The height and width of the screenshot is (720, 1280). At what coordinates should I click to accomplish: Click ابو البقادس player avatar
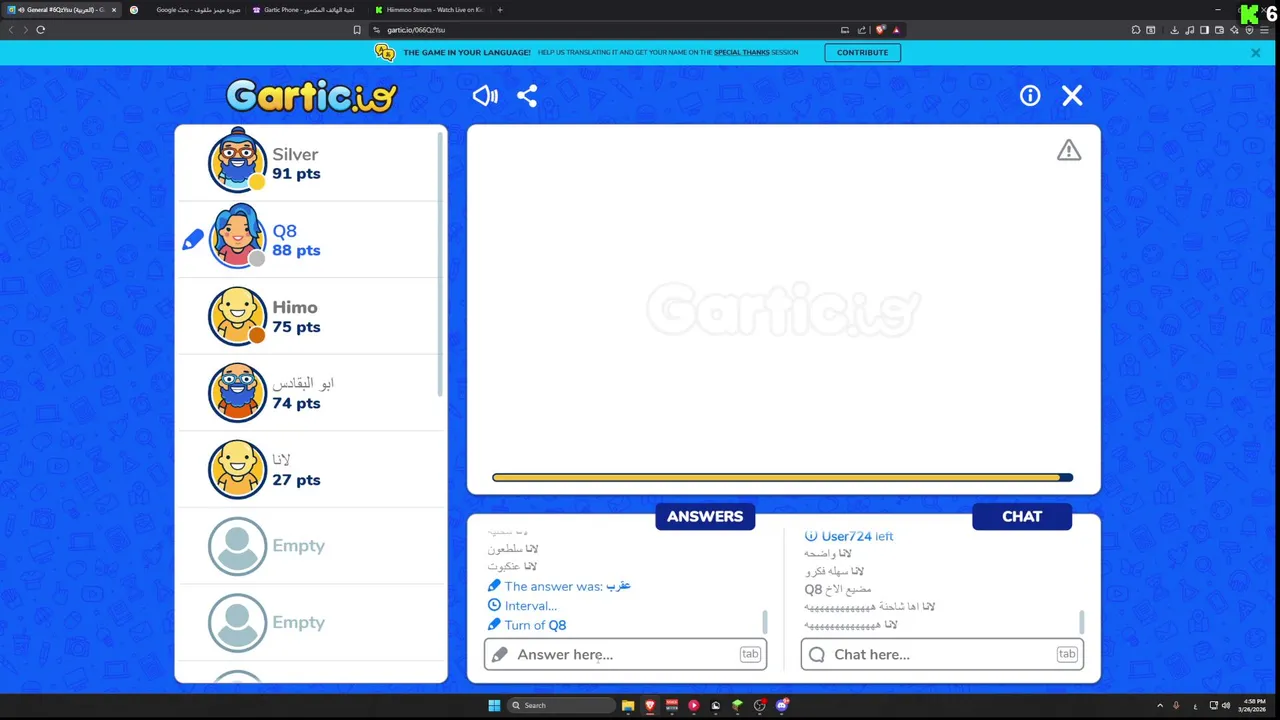coord(237,392)
